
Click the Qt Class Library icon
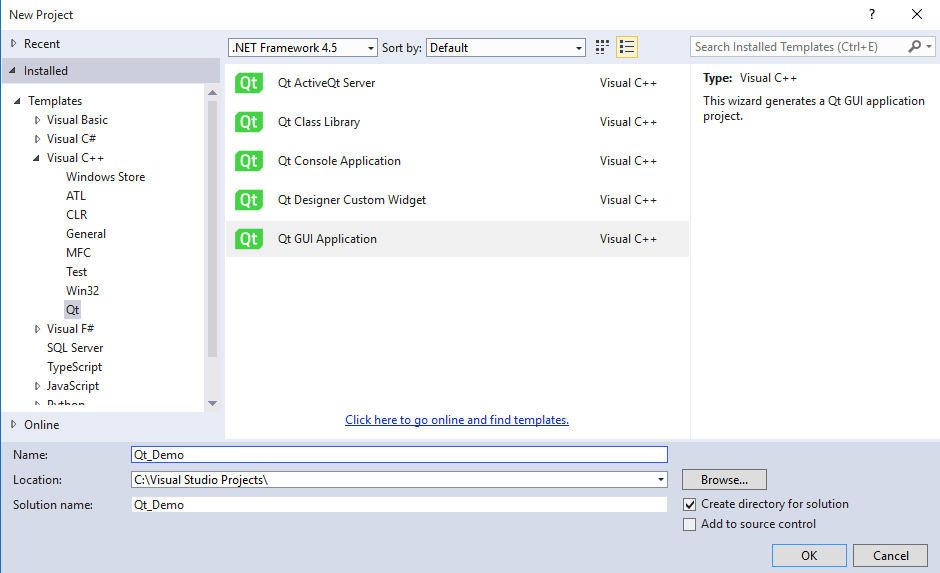click(249, 122)
